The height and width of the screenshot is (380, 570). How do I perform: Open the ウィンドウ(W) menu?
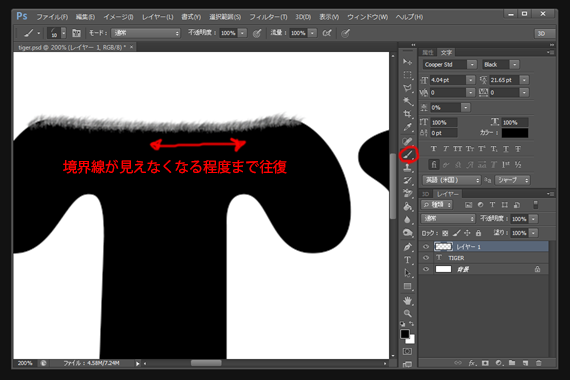(x=368, y=17)
